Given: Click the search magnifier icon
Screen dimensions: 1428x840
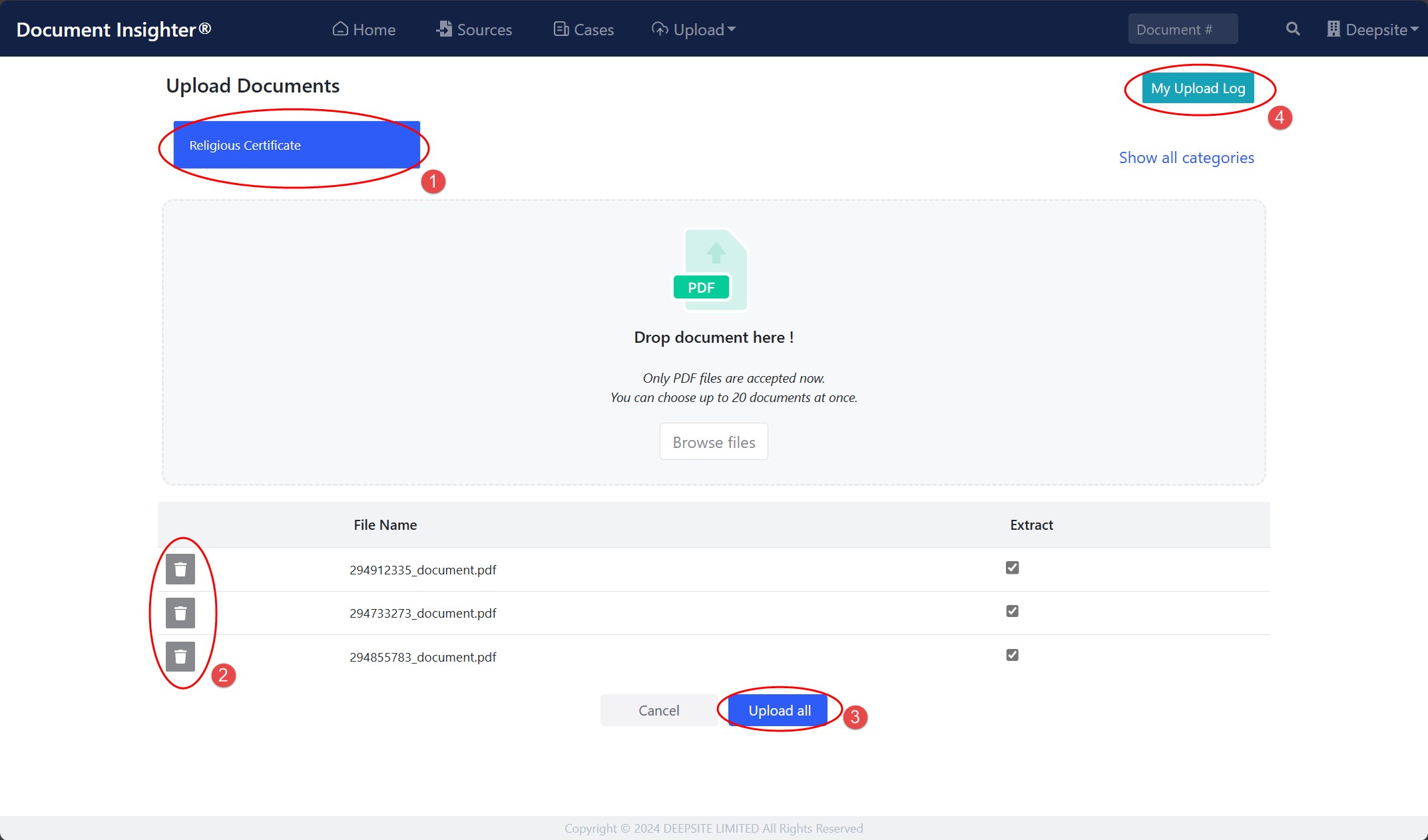Looking at the screenshot, I should pos(1293,29).
